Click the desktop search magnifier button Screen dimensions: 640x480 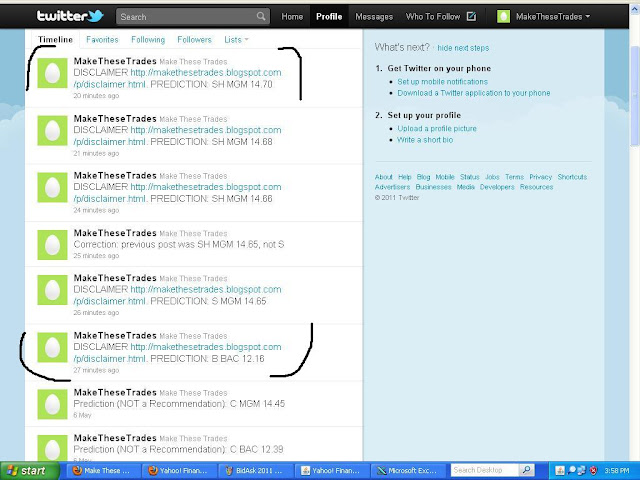click(x=527, y=470)
